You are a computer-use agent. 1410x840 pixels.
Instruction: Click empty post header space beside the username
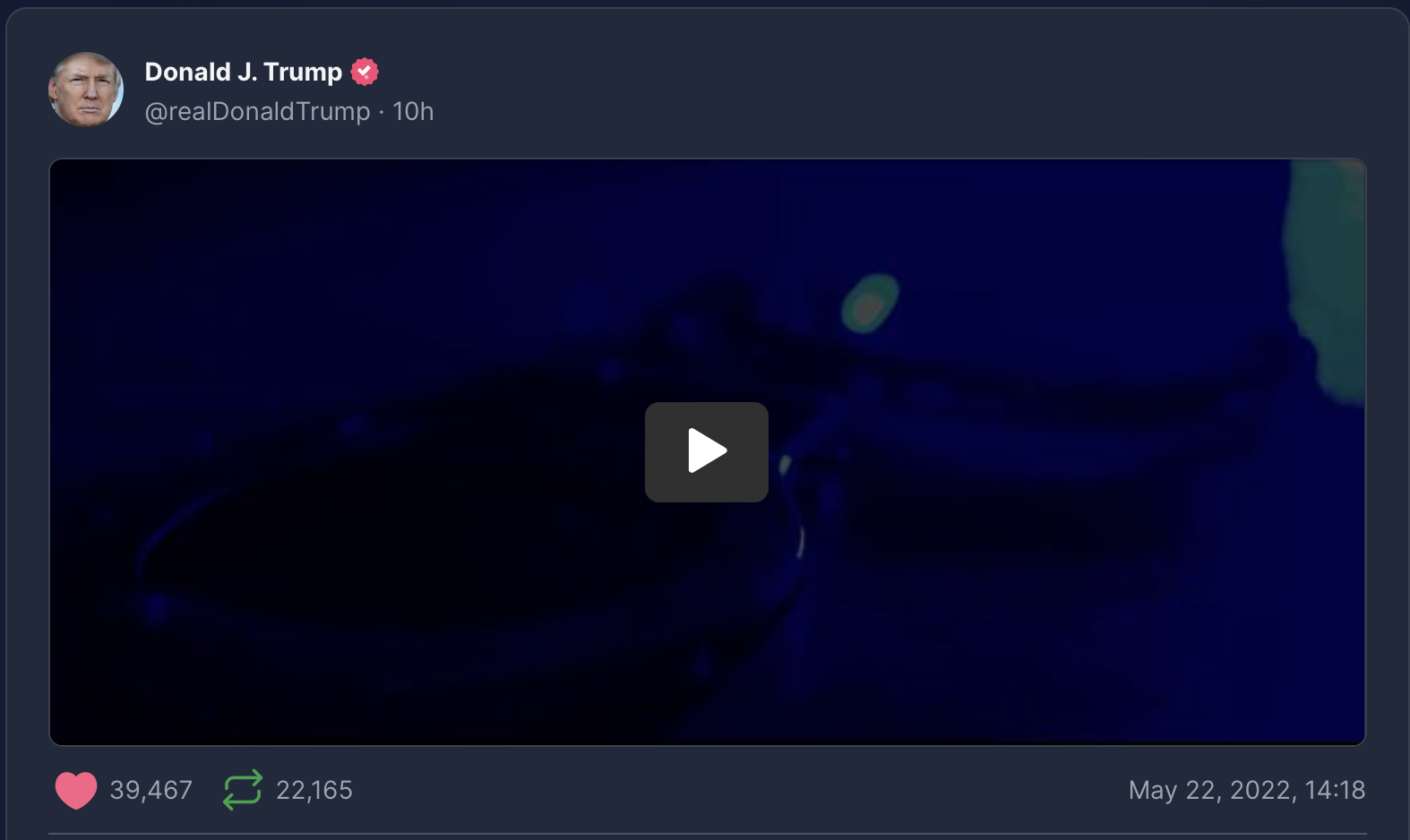(896, 90)
